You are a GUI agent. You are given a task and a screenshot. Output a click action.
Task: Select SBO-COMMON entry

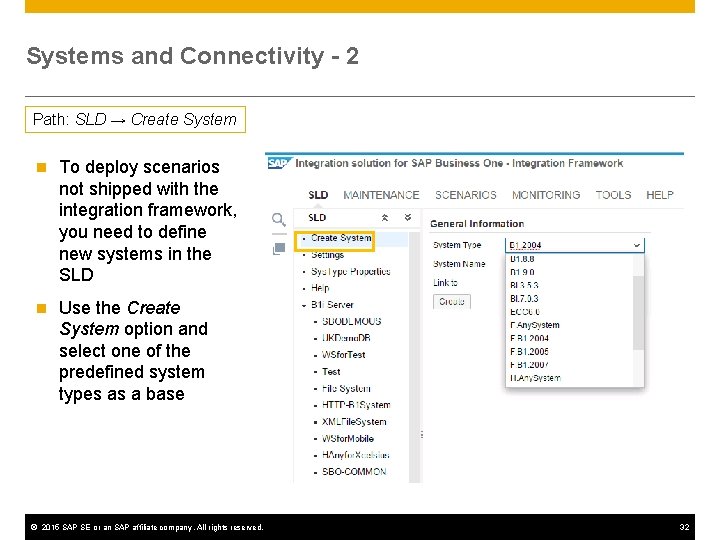[354, 472]
